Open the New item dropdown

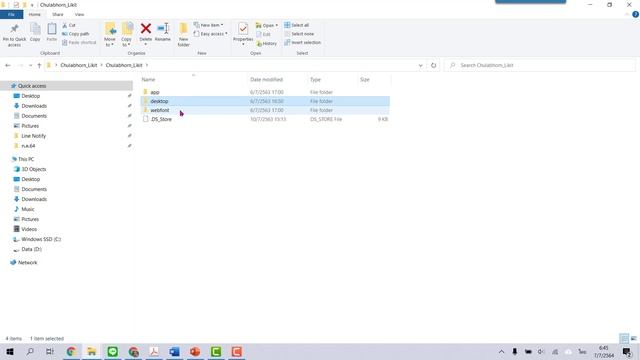point(209,25)
